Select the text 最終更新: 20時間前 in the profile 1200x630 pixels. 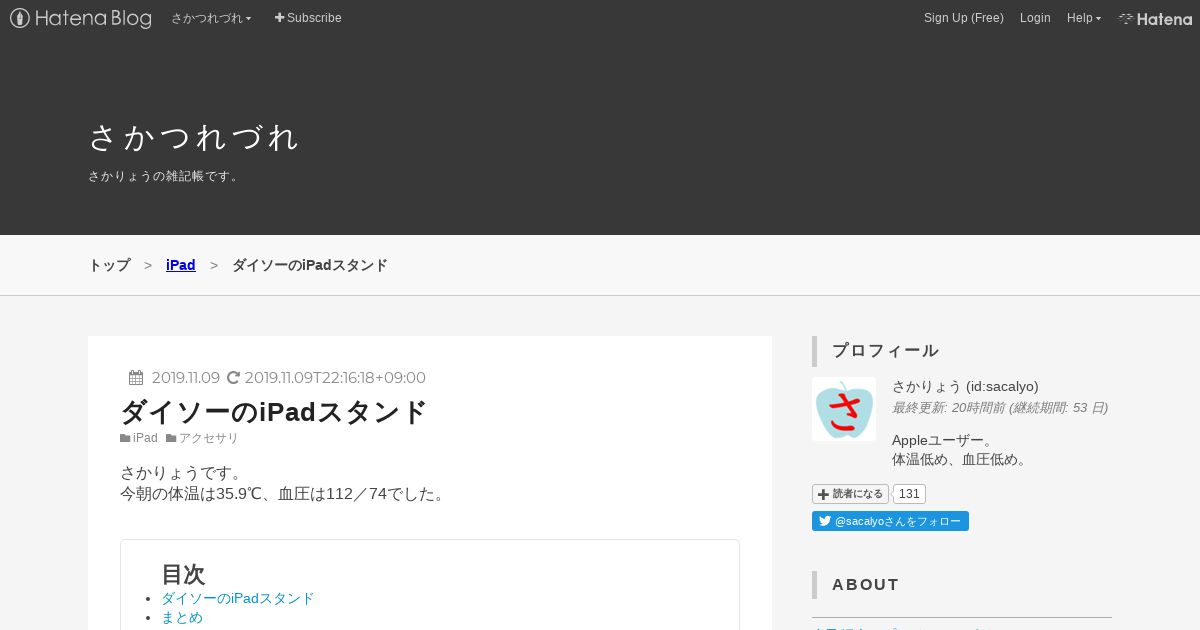click(947, 407)
